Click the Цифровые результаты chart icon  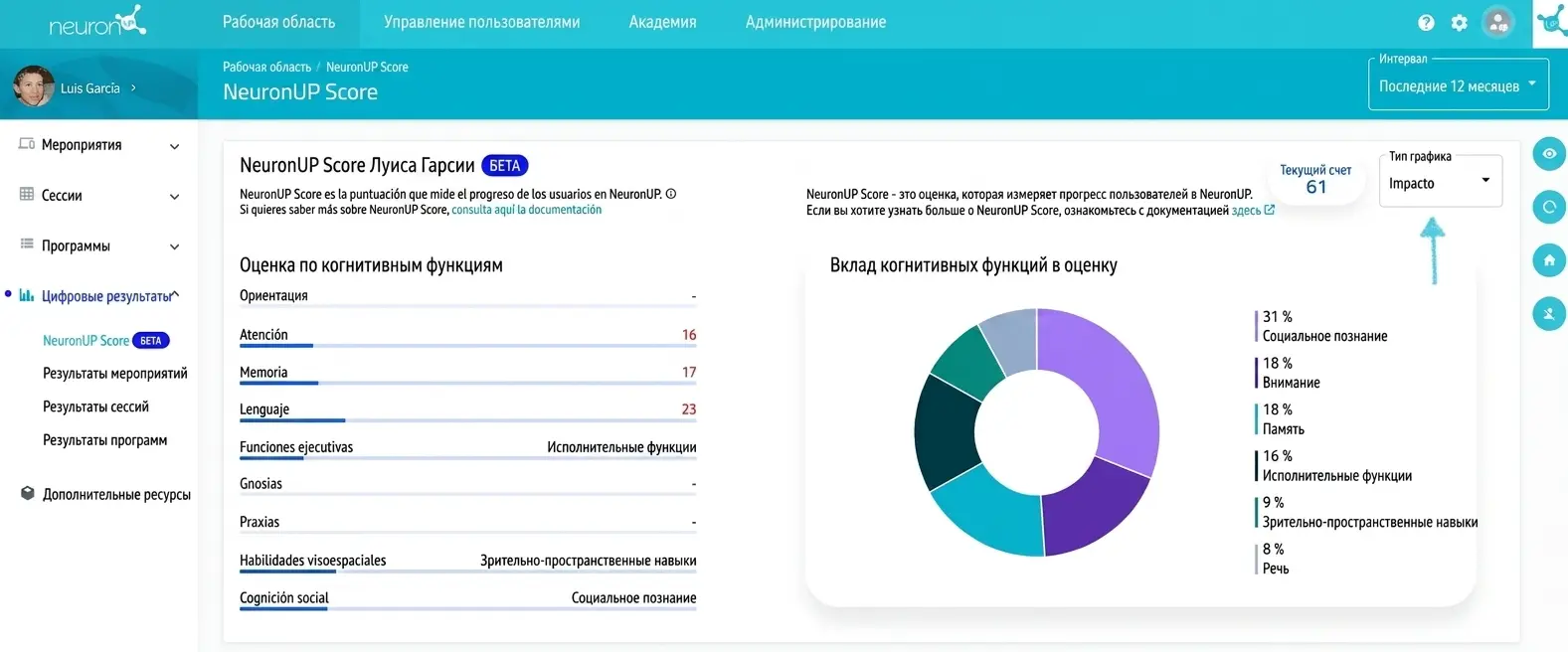tap(27, 295)
